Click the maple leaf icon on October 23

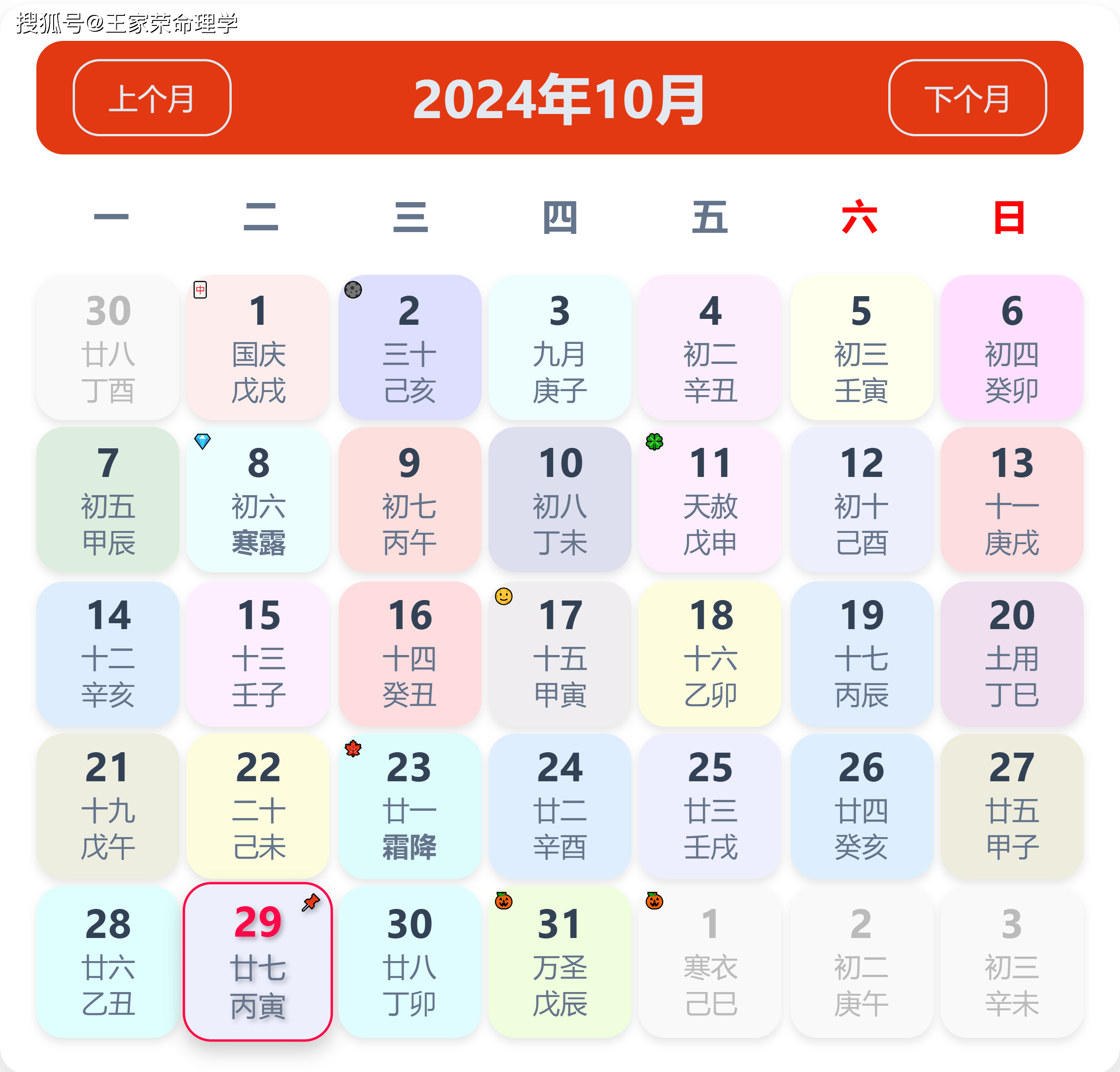[x=353, y=748]
